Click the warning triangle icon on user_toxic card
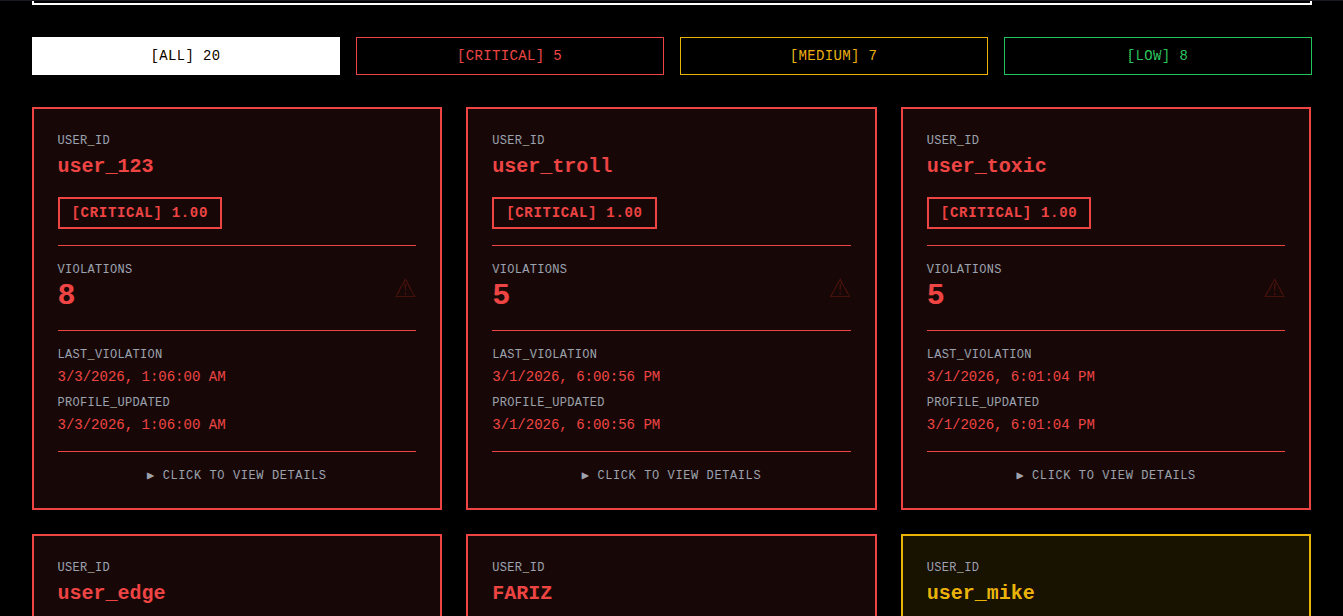1343x616 pixels. click(x=1274, y=288)
